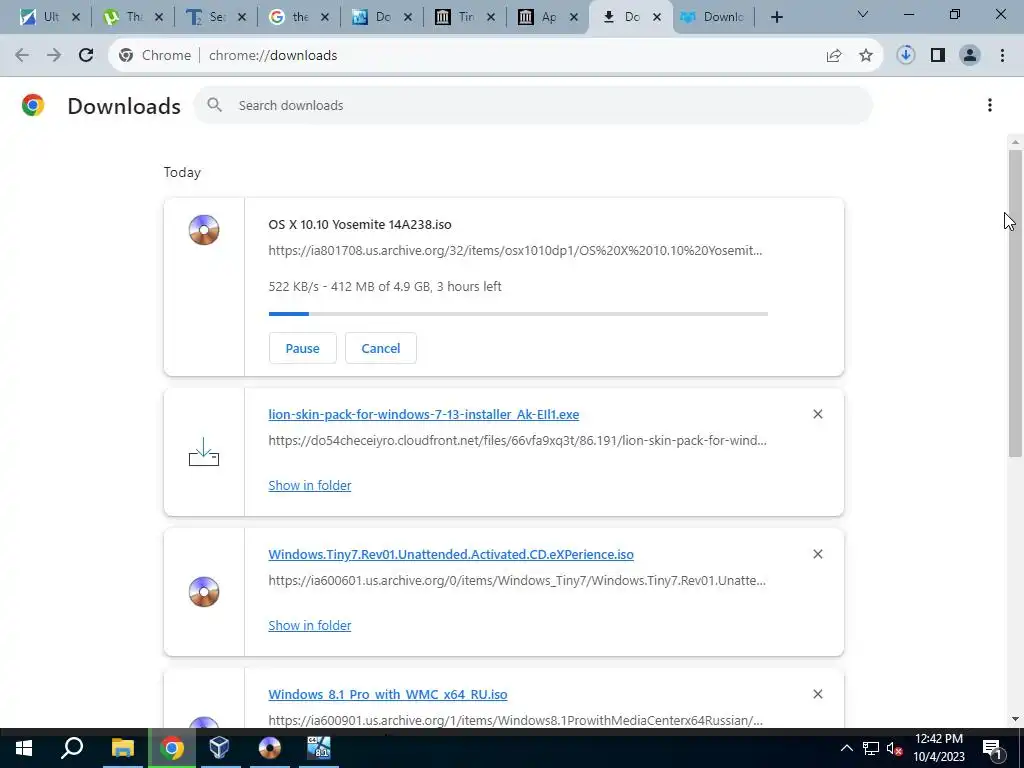
Task: Remove Windows 8.1 Pro iso from the list
Action: click(818, 694)
